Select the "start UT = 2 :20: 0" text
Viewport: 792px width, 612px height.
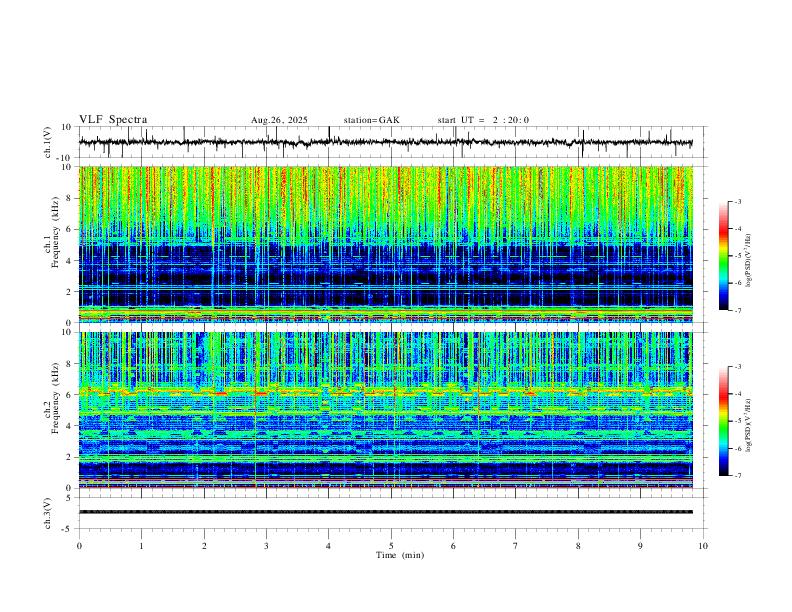point(483,120)
